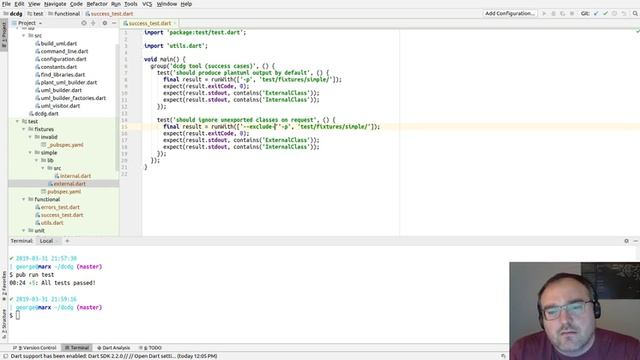Collapse the fixtures folder
Viewport: 640px width, 360px height.
point(24,129)
